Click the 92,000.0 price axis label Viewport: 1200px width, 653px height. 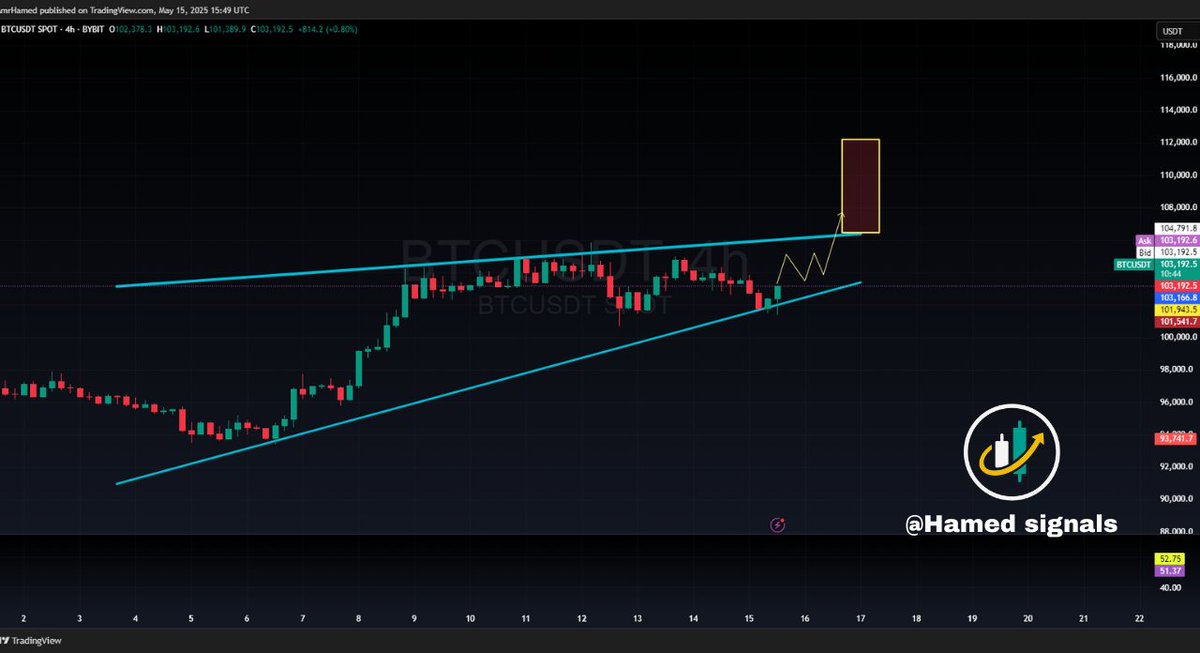[x=1177, y=466]
